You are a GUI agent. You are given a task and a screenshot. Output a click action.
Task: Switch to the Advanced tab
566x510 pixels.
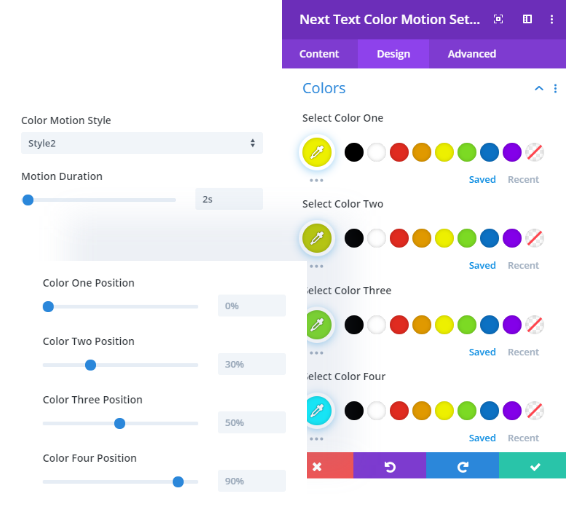pyautogui.click(x=472, y=54)
